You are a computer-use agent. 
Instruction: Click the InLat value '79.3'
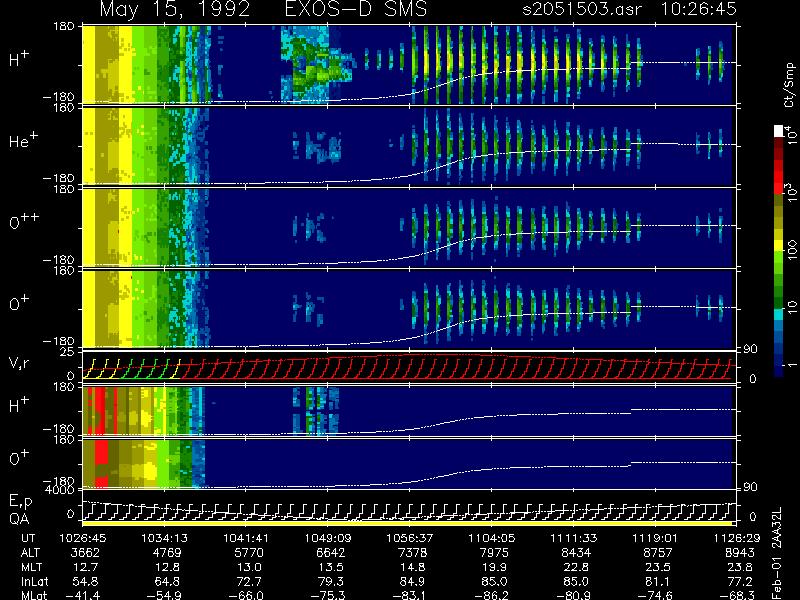331,582
